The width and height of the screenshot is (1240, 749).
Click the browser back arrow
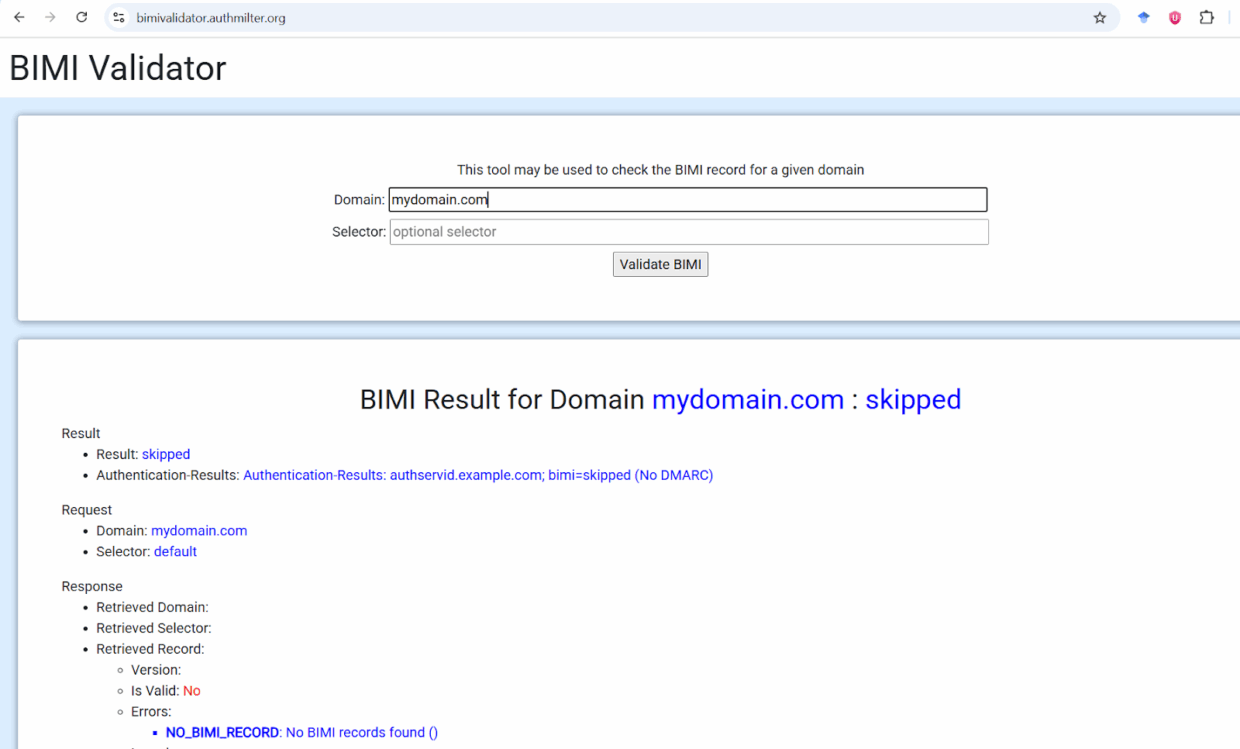21,17
